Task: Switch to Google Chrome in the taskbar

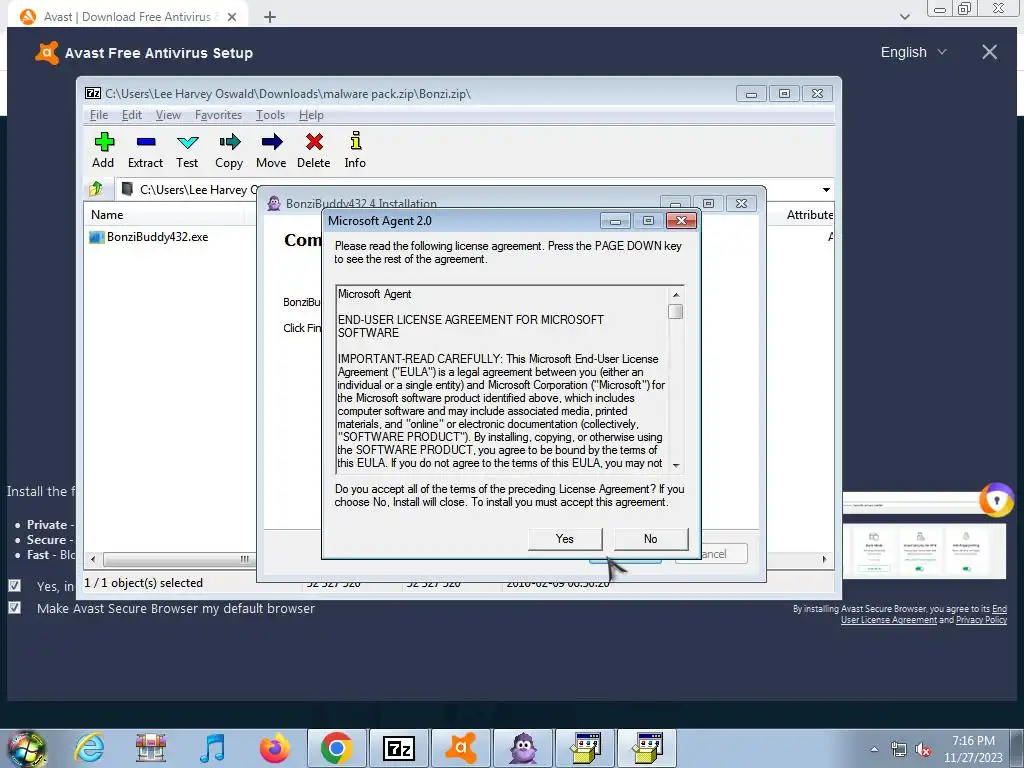Action: coord(336,748)
